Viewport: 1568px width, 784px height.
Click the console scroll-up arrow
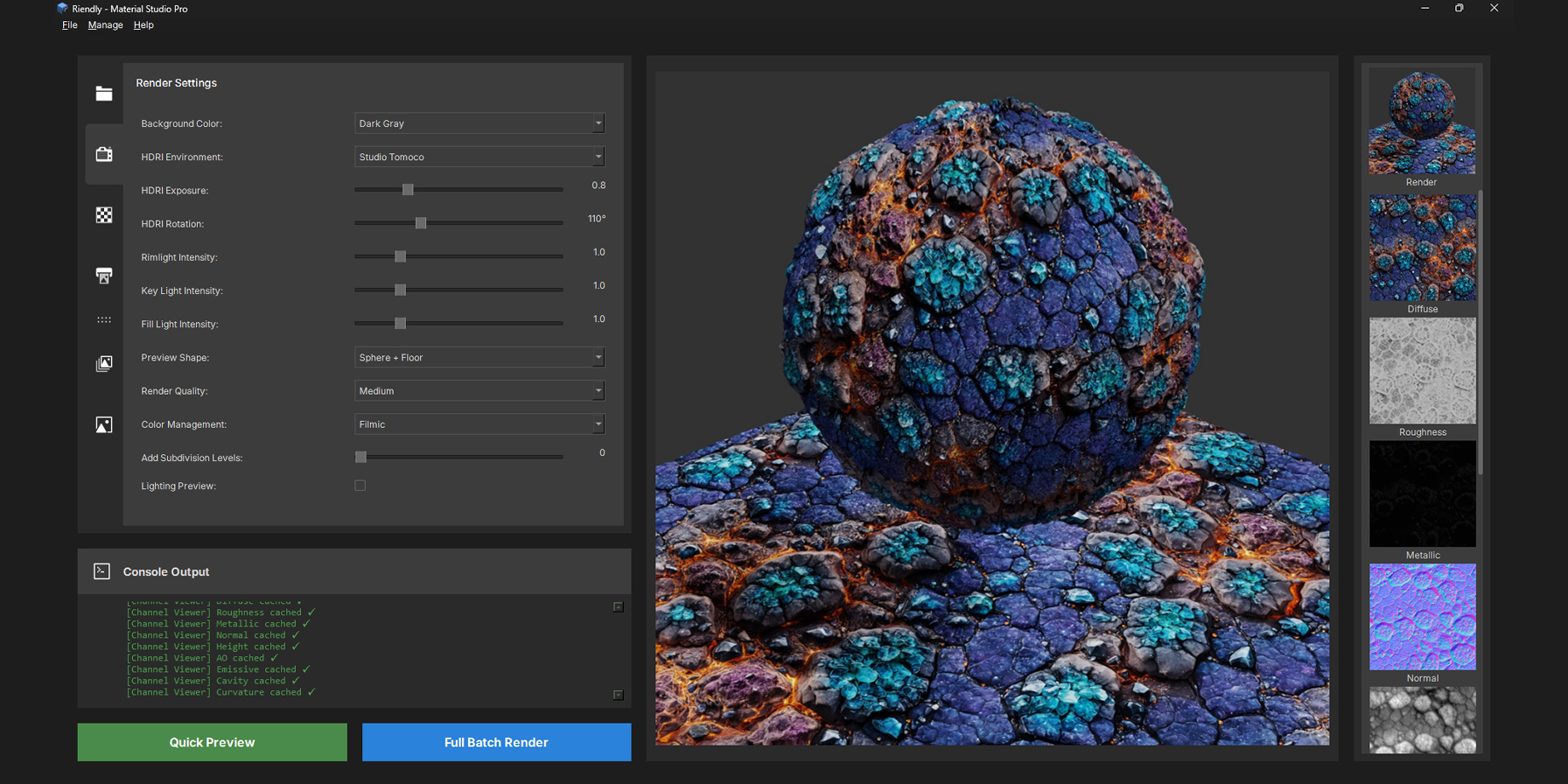(618, 606)
